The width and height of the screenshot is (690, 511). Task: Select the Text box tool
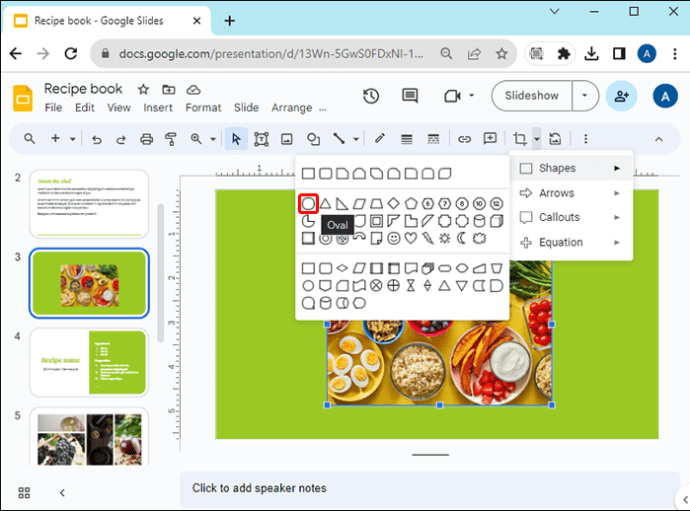261,139
